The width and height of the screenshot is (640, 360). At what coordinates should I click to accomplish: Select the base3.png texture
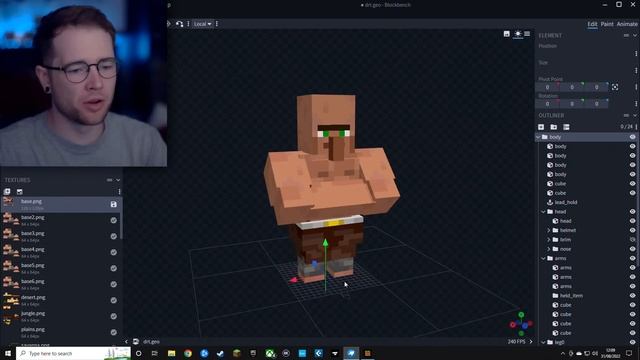coord(61,236)
